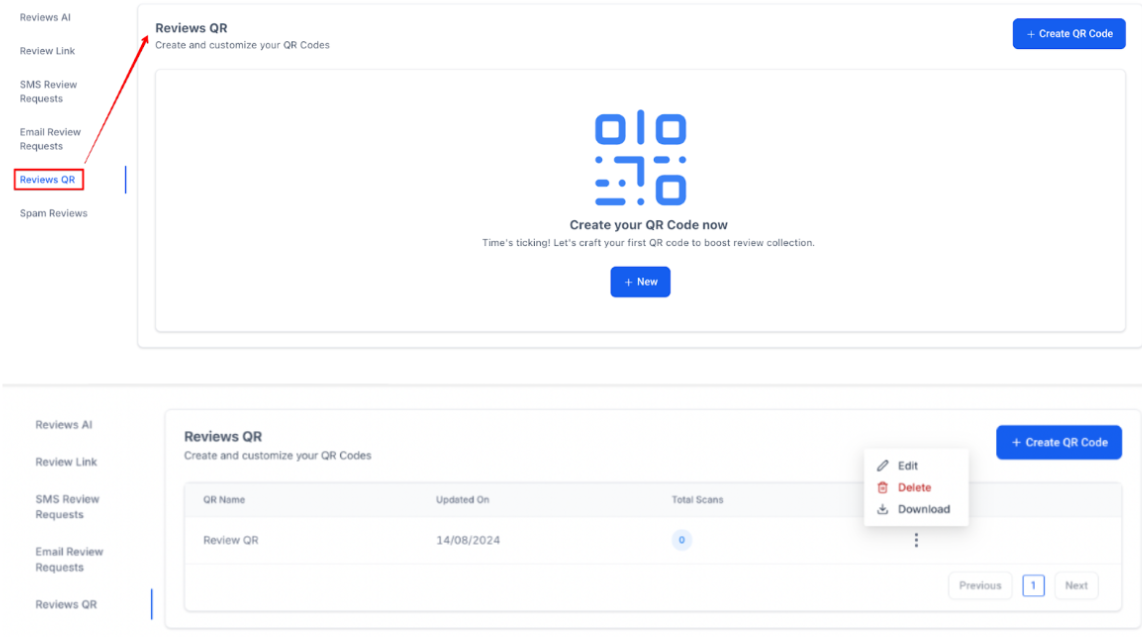Choose Download in the row action menu

pos(924,509)
